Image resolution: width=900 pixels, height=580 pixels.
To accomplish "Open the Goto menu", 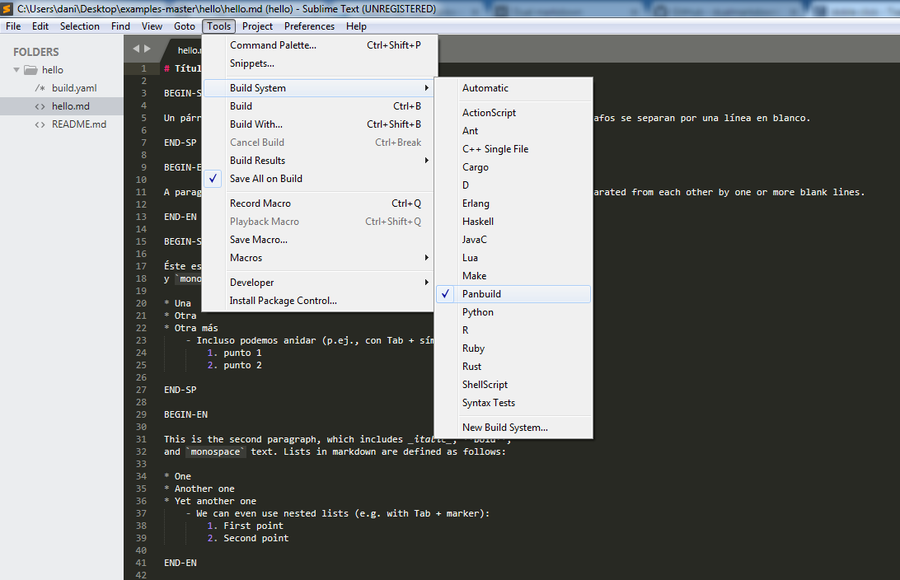I will [x=184, y=26].
